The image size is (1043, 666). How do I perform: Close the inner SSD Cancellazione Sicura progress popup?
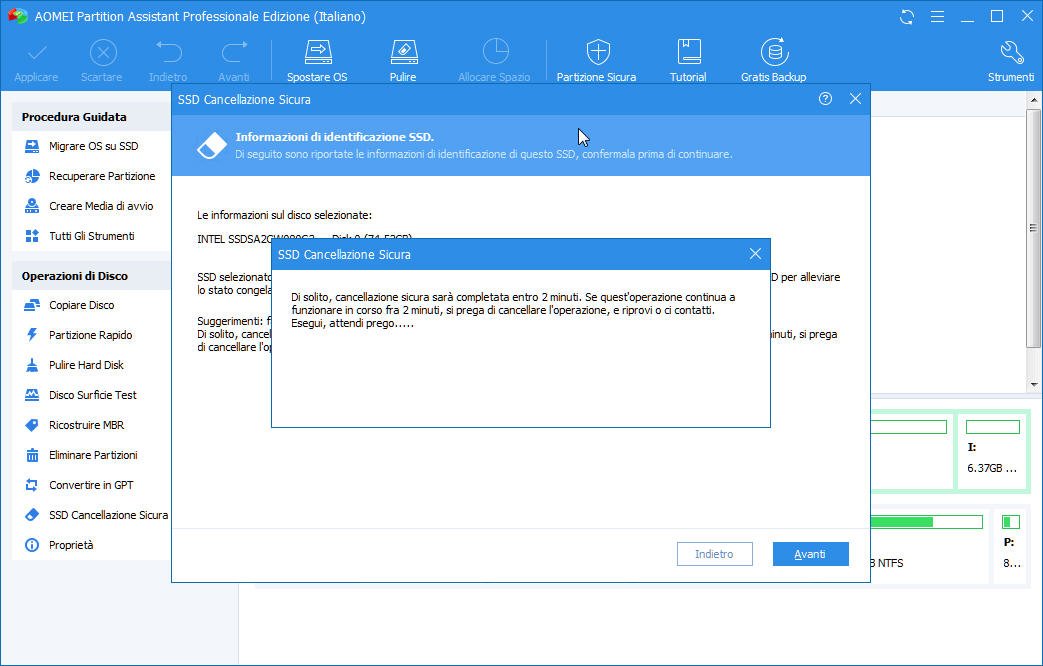tap(755, 254)
